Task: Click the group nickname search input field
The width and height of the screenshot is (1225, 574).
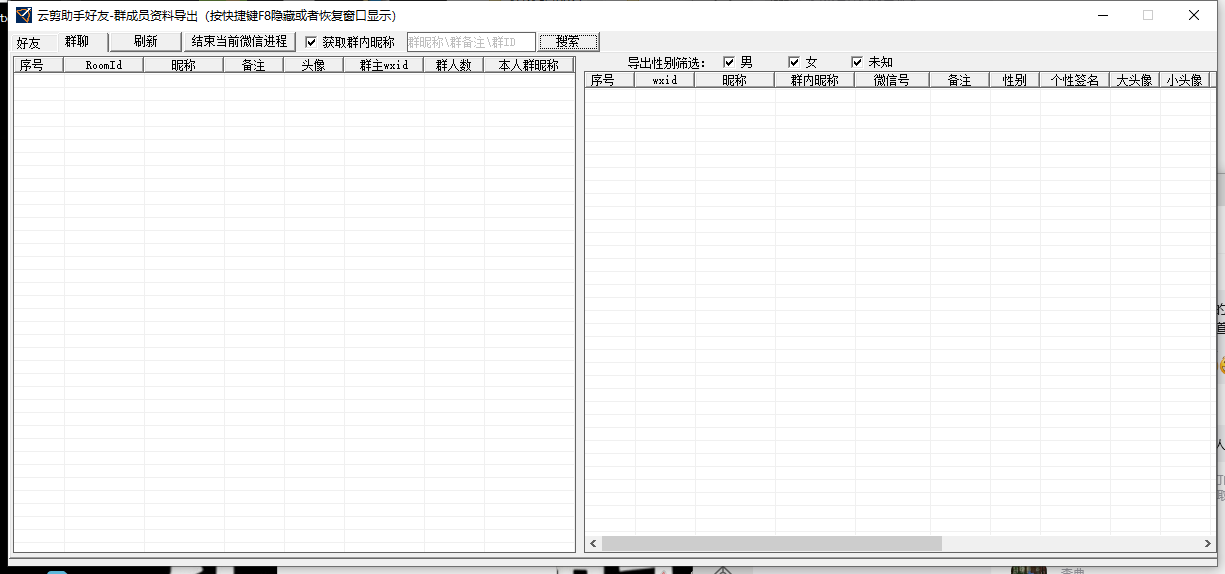Action: pyautogui.click(x=471, y=42)
